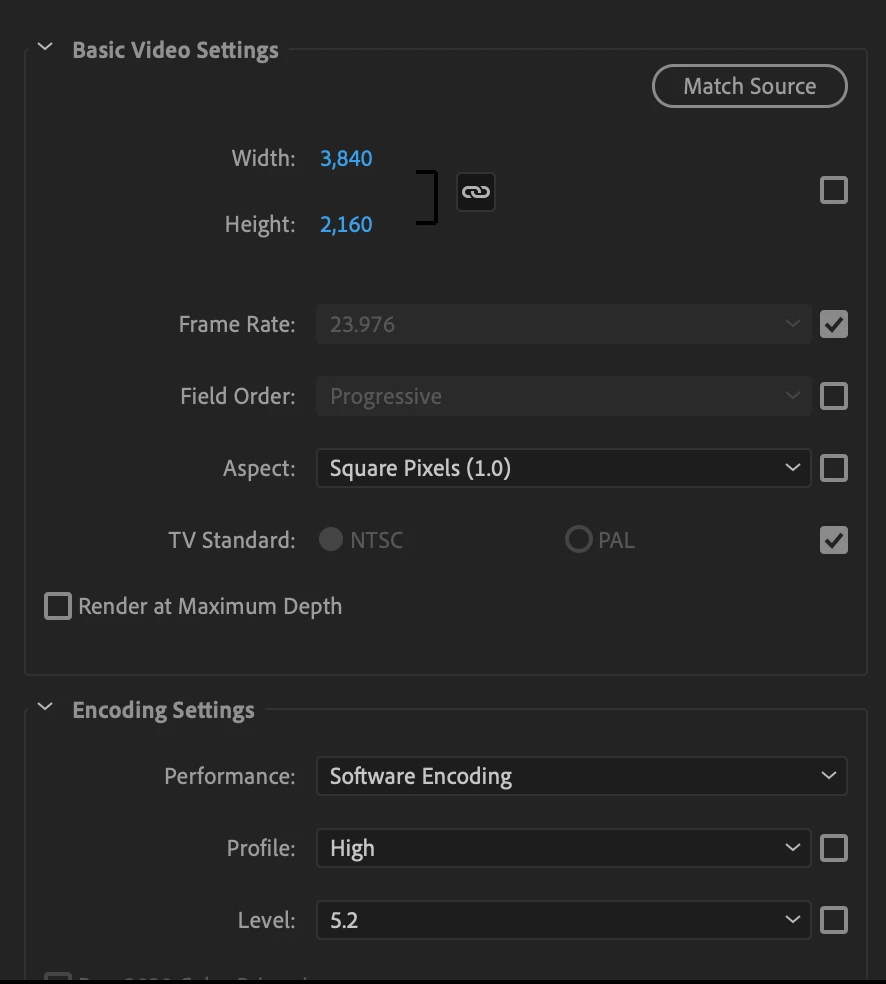The height and width of the screenshot is (984, 886).
Task: Uncheck the TV Standard match source checkbox
Action: pos(833,540)
